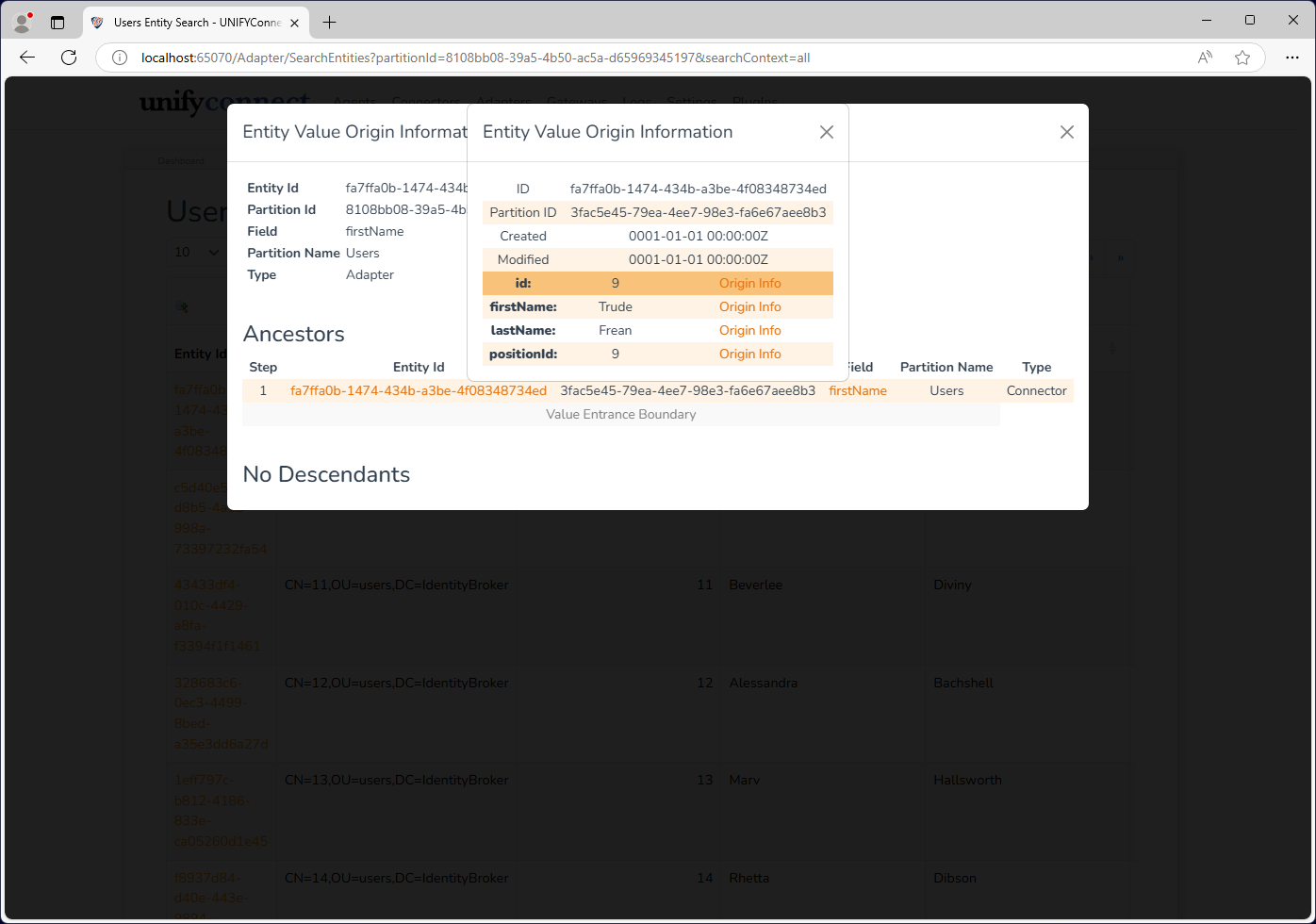Viewport: 1316px width, 924px height.
Task: Close the front Entity Value Origin Information popup
Action: click(x=827, y=132)
